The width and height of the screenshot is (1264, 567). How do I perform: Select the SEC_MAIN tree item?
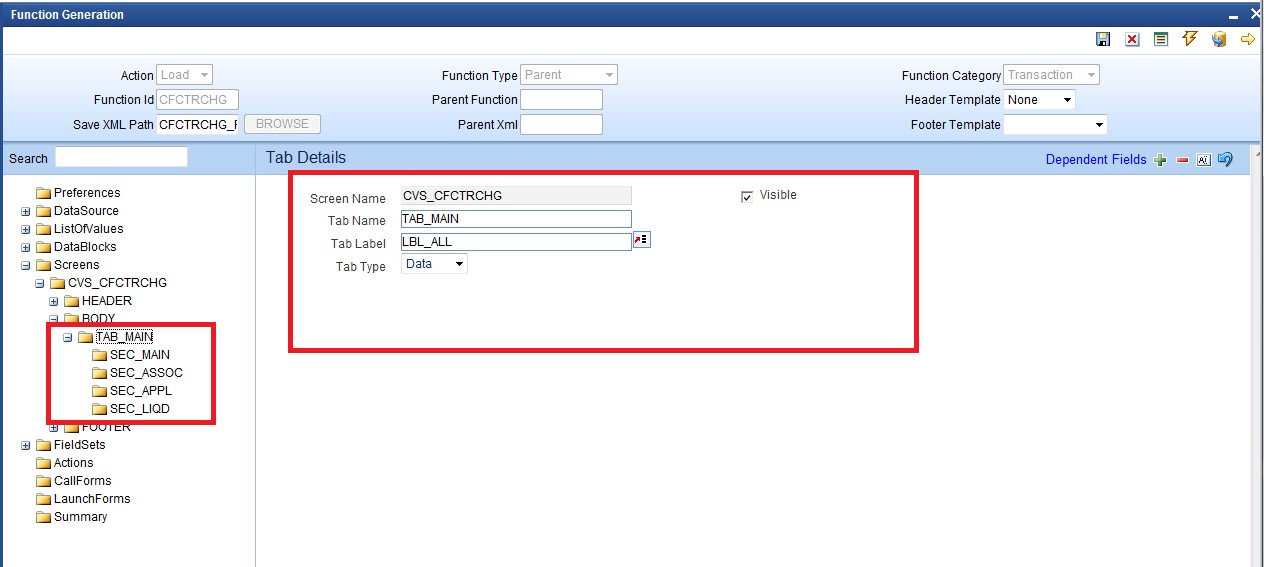coord(140,355)
